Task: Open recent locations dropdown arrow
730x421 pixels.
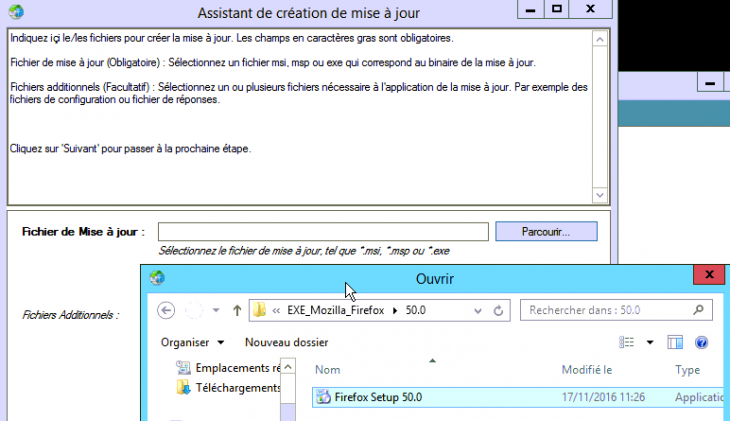Action: (216, 310)
